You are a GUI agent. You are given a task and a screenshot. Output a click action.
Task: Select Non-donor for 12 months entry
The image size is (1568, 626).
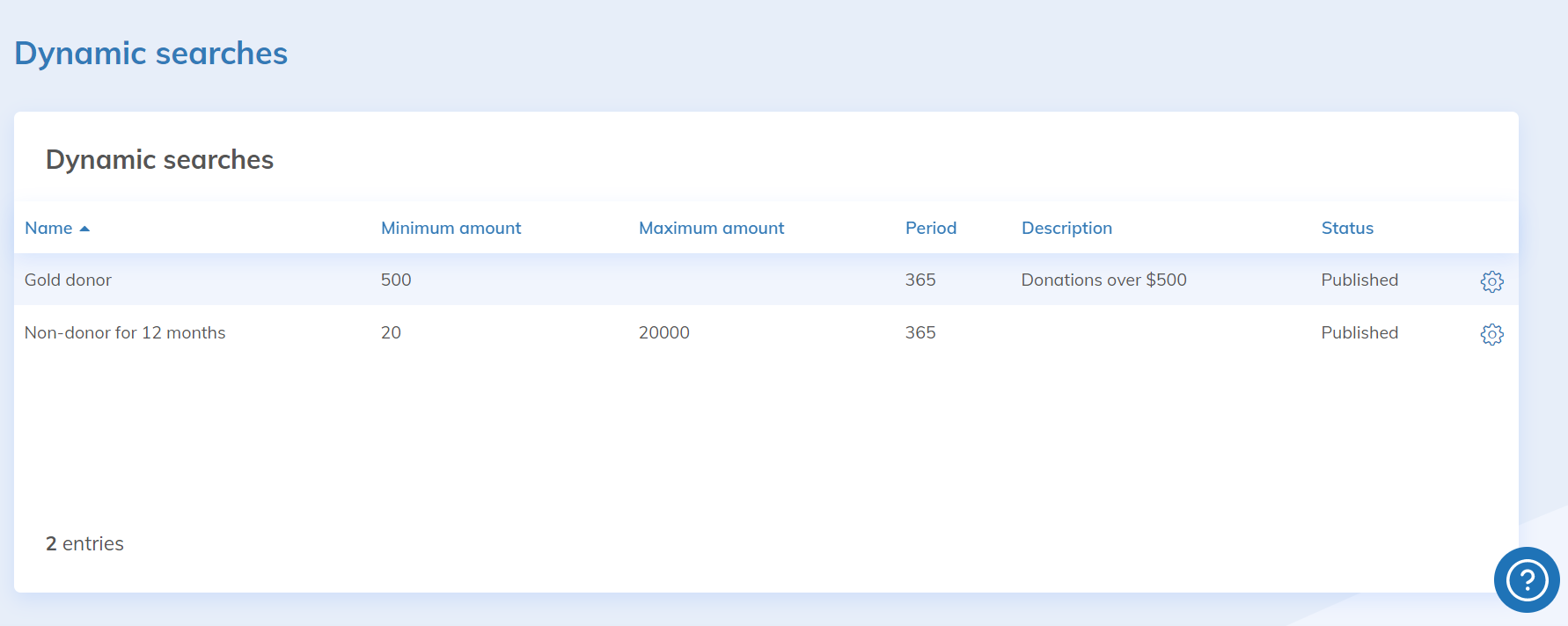pyautogui.click(x=125, y=333)
